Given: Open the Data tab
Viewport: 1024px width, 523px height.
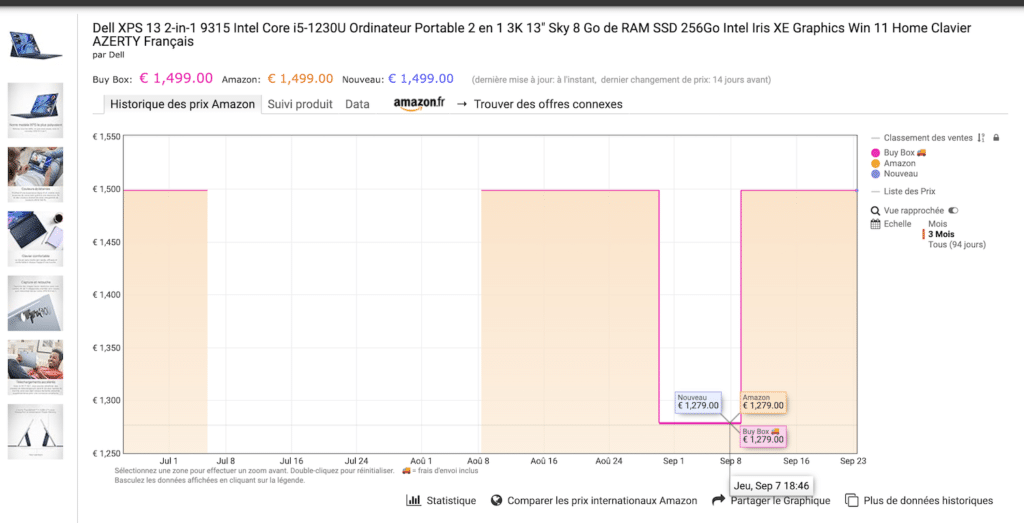Looking at the screenshot, I should click(x=357, y=104).
